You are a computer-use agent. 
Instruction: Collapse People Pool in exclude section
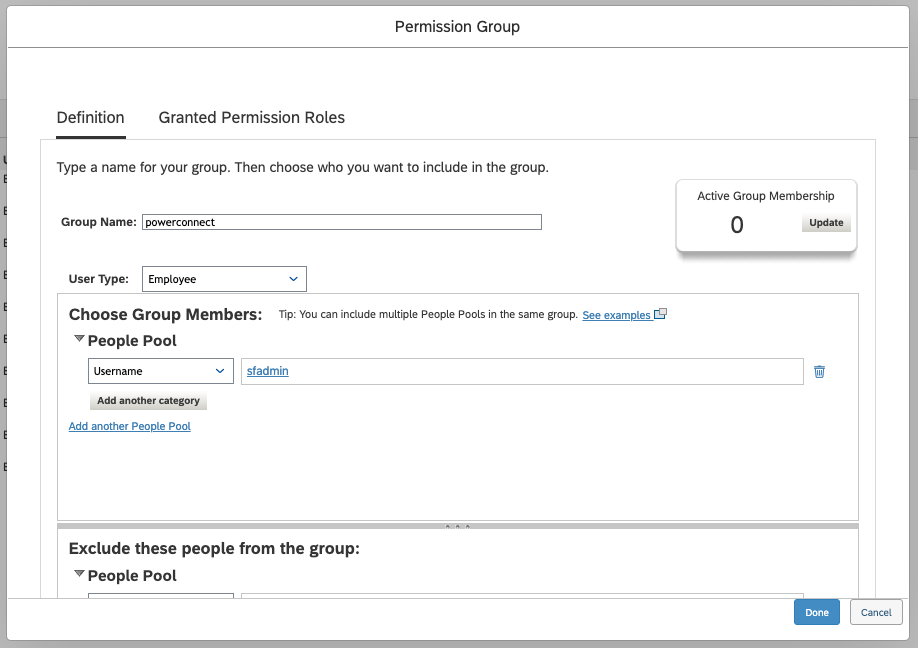pyautogui.click(x=79, y=573)
